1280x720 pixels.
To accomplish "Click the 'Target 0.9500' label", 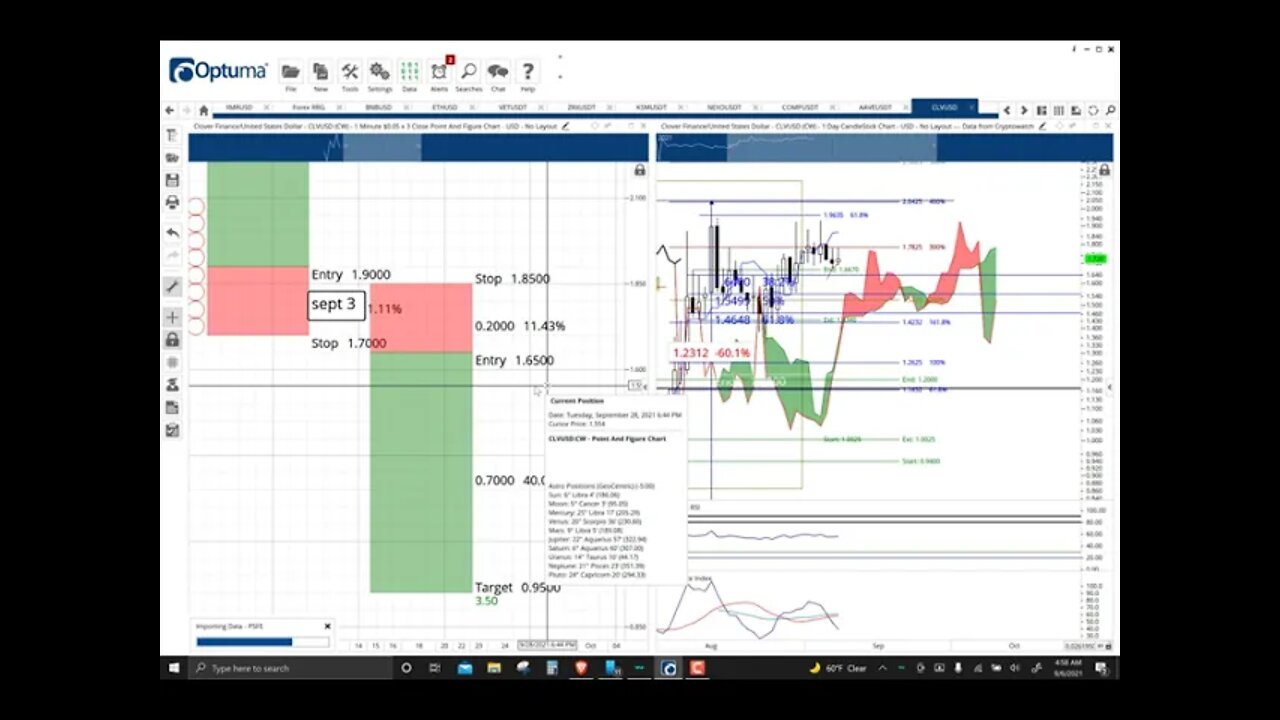I will click(517, 588).
